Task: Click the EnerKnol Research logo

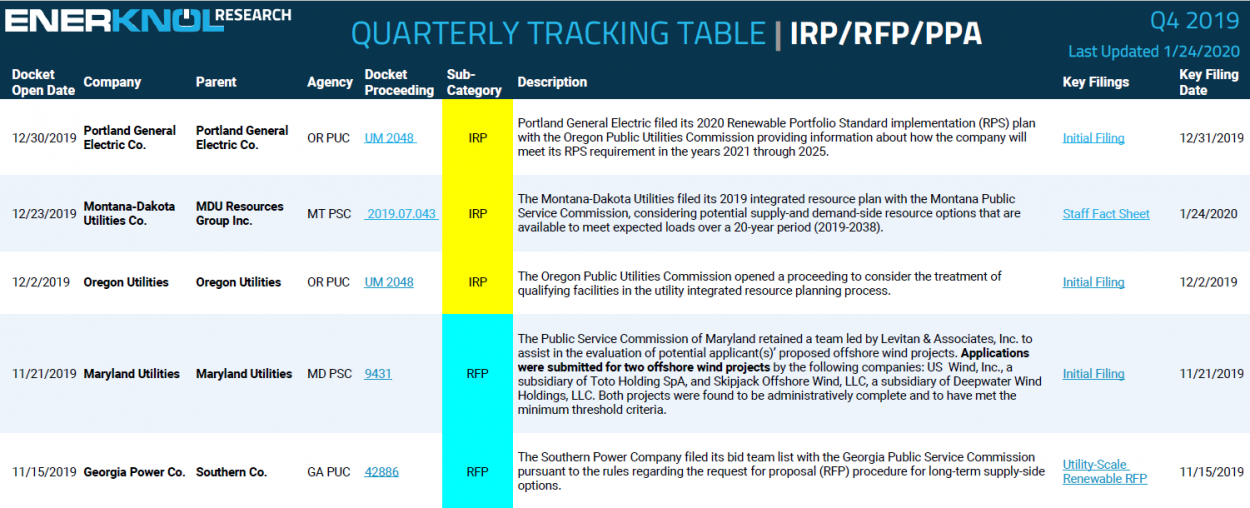Action: click(148, 19)
